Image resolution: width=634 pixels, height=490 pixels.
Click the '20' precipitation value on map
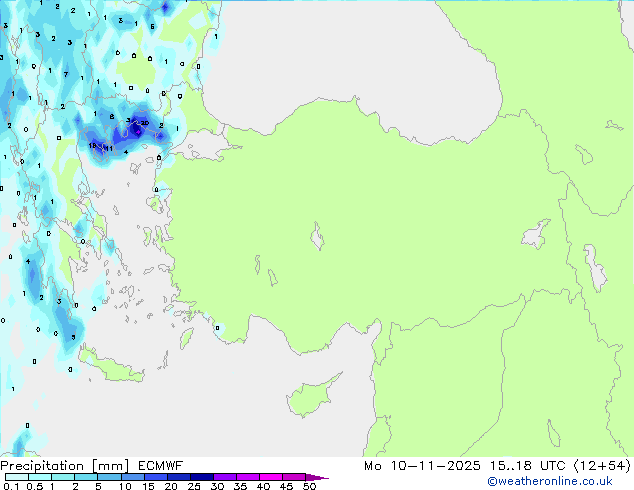145,123
